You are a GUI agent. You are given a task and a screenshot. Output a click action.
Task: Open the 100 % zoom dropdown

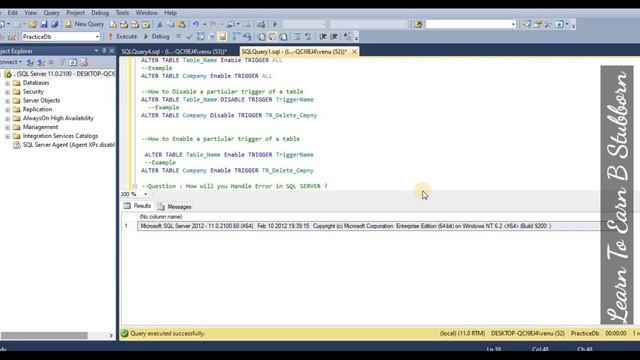(145, 194)
